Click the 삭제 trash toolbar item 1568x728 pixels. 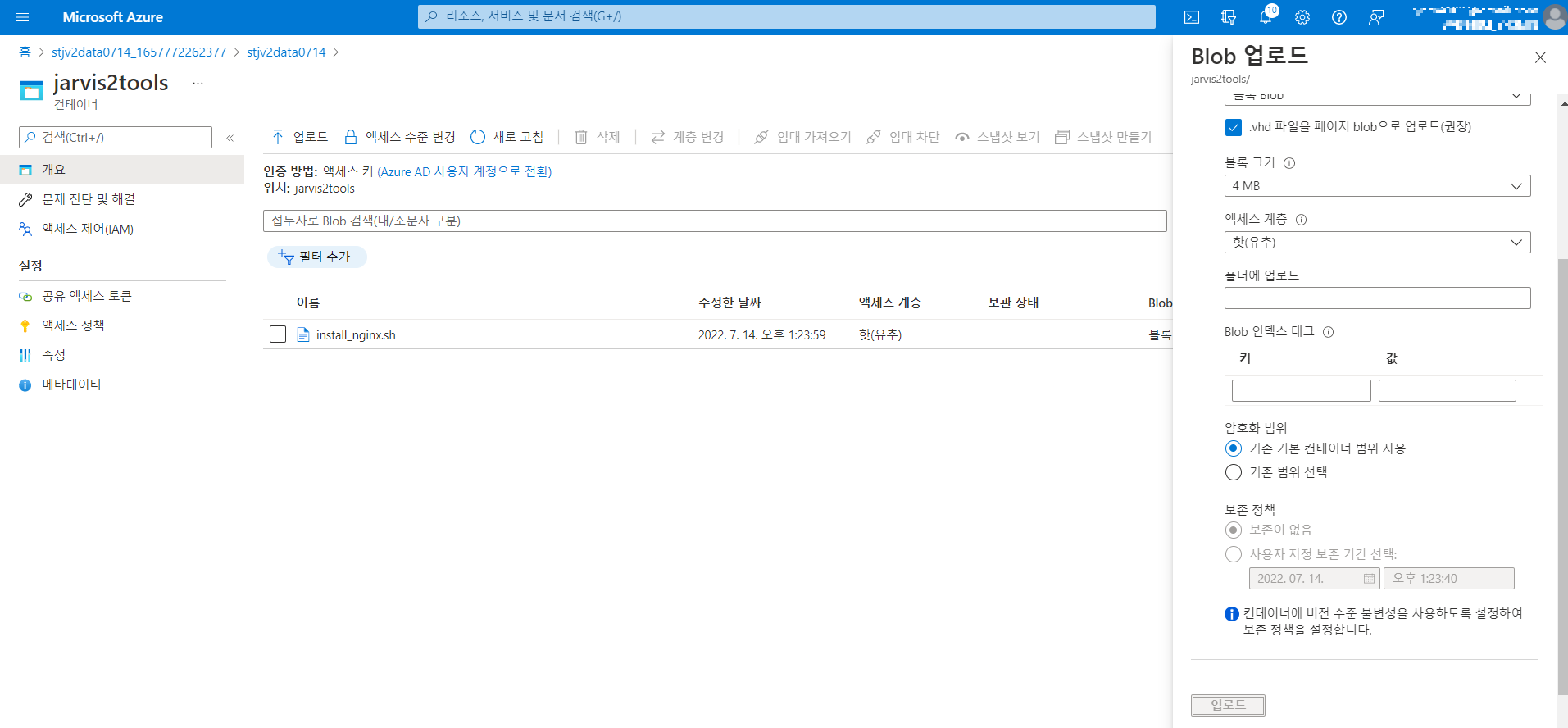597,137
